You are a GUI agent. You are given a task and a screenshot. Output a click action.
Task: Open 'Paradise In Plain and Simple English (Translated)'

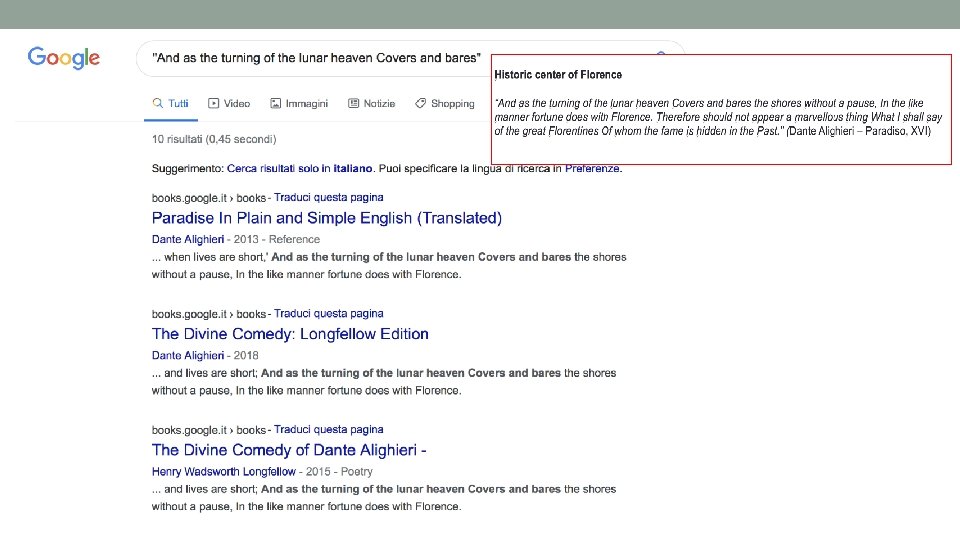point(327,219)
